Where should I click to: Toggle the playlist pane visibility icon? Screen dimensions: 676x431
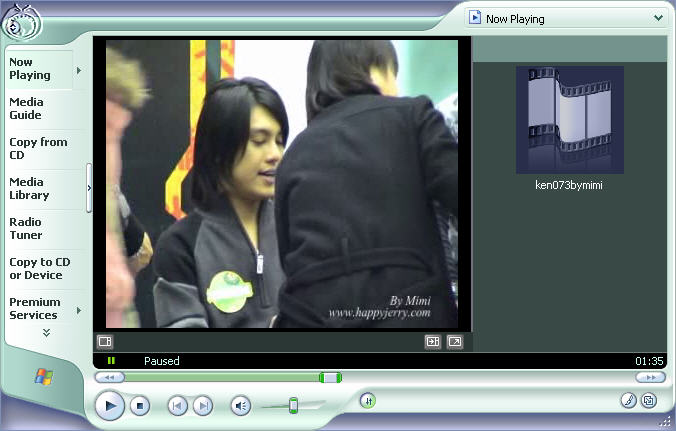click(433, 342)
